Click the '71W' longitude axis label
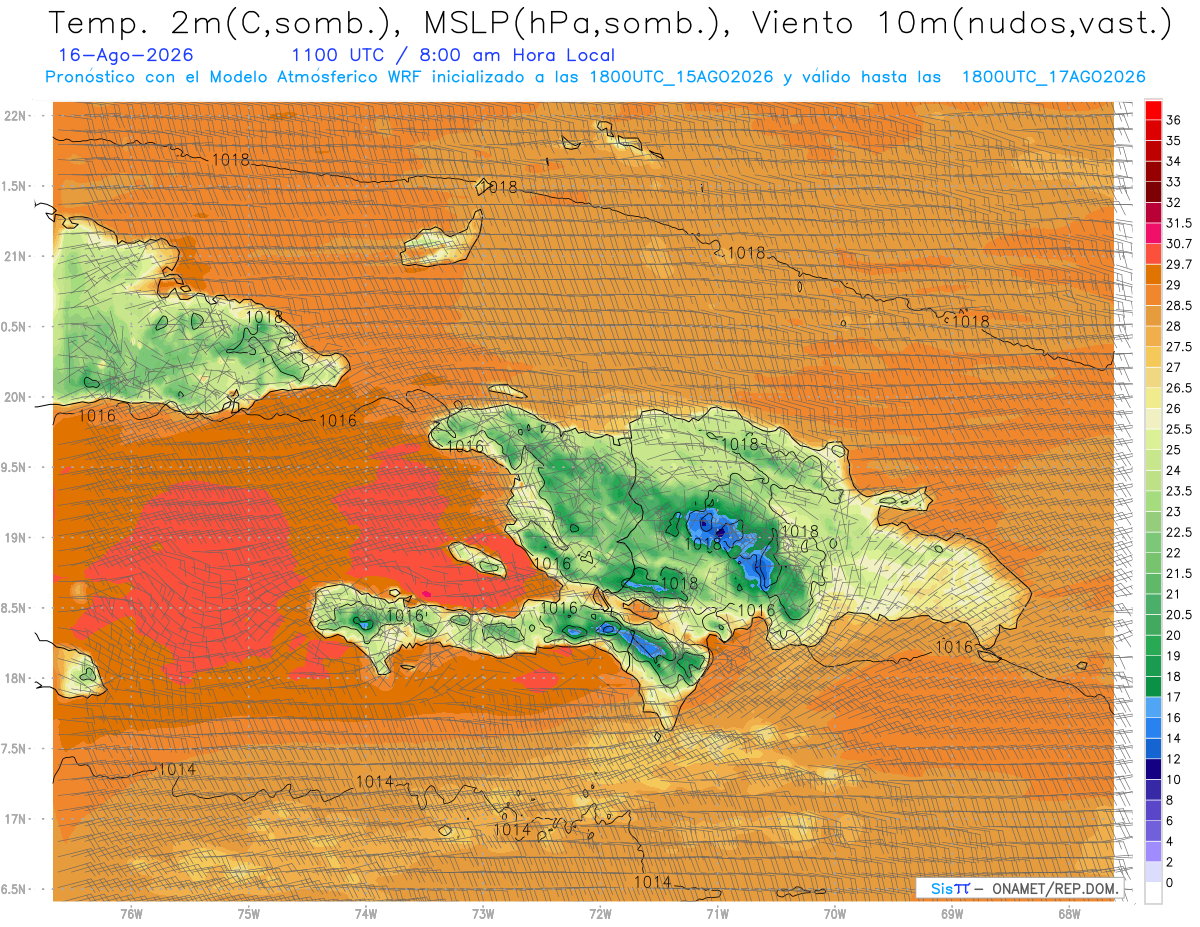This screenshot has width=1200, height=927. [717, 913]
